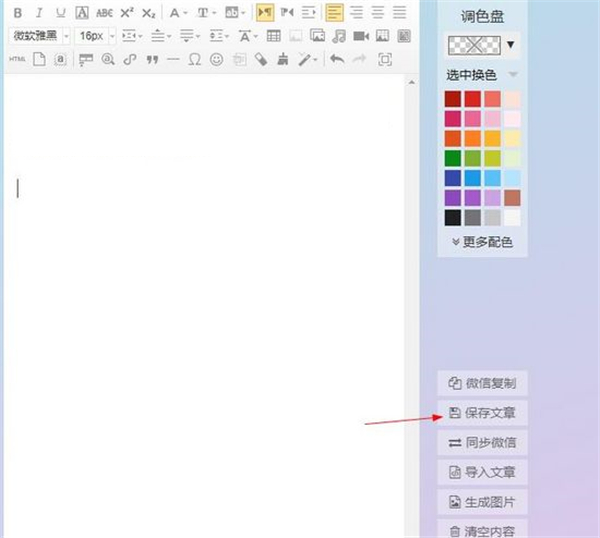Insert a table into the article
Screen dimensions: 600x538
[x=273, y=36]
